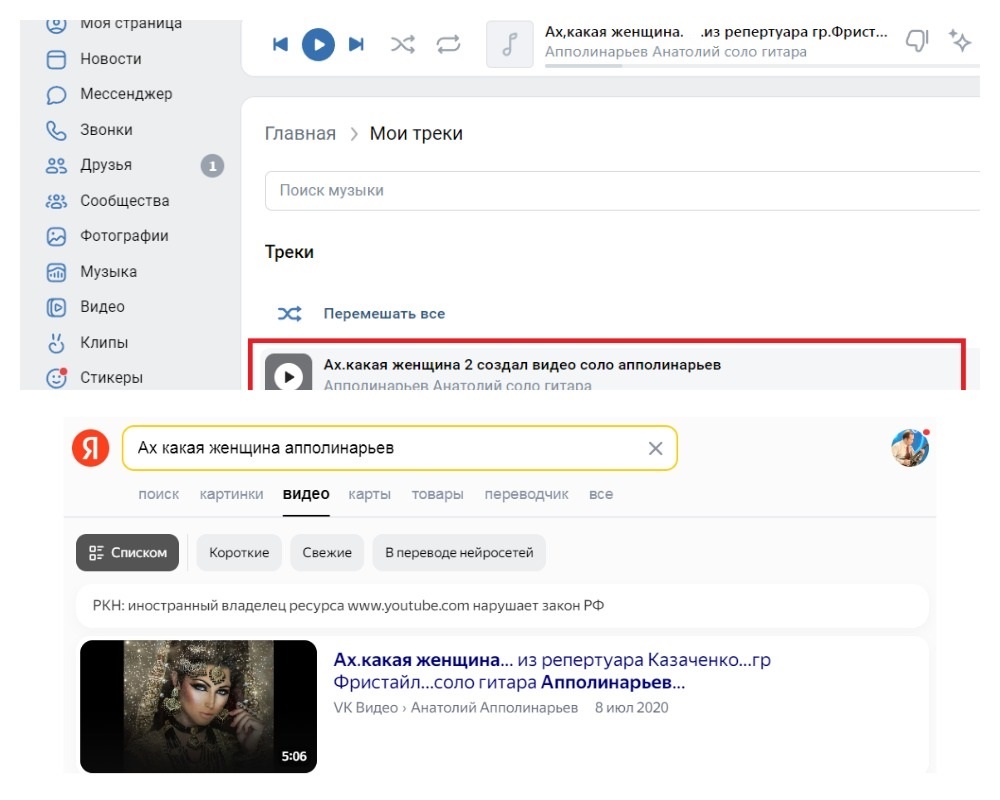Click Перемешать все button
Screen dimensions: 1000x800
[384, 314]
